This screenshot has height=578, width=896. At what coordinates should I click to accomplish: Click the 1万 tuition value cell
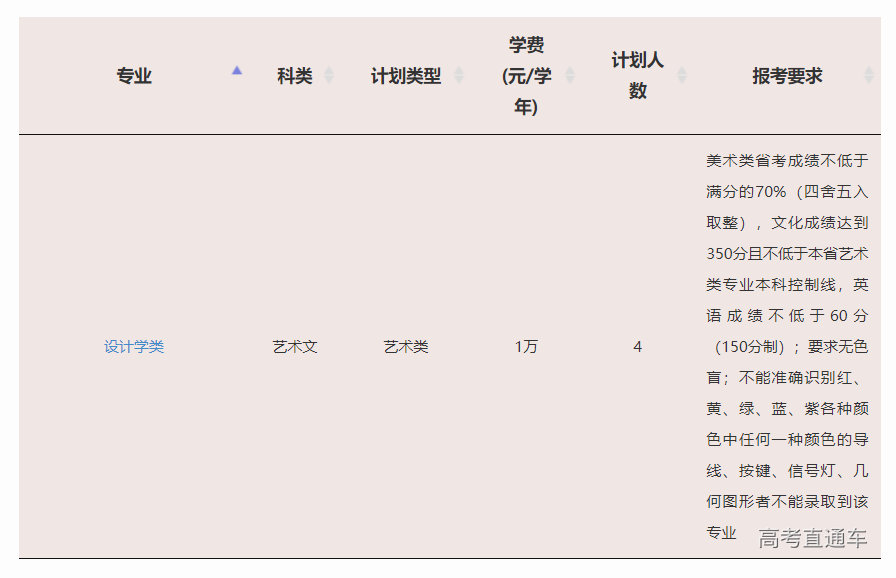[x=526, y=347]
